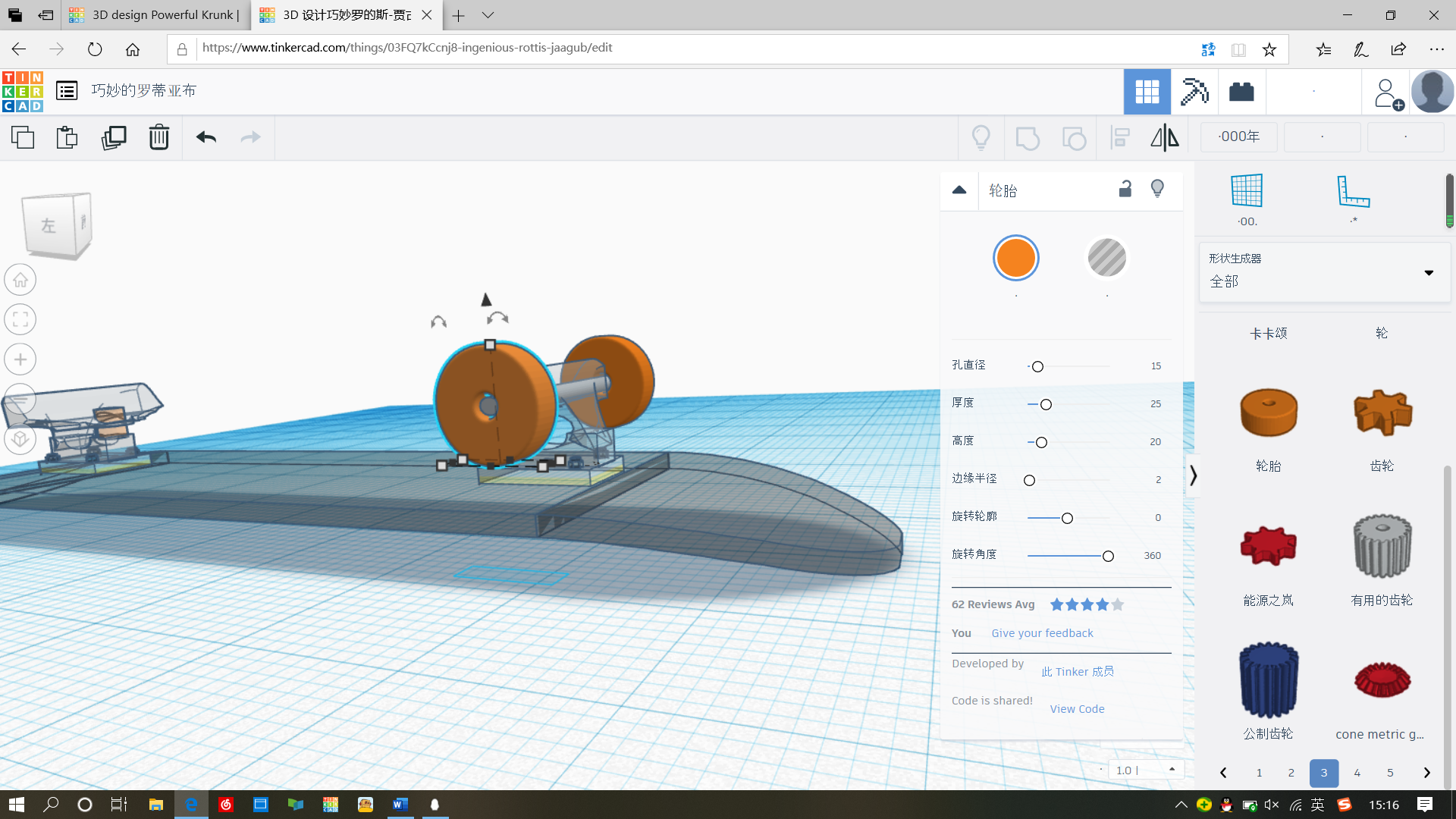
Task: Redo the action
Action: tap(250, 137)
